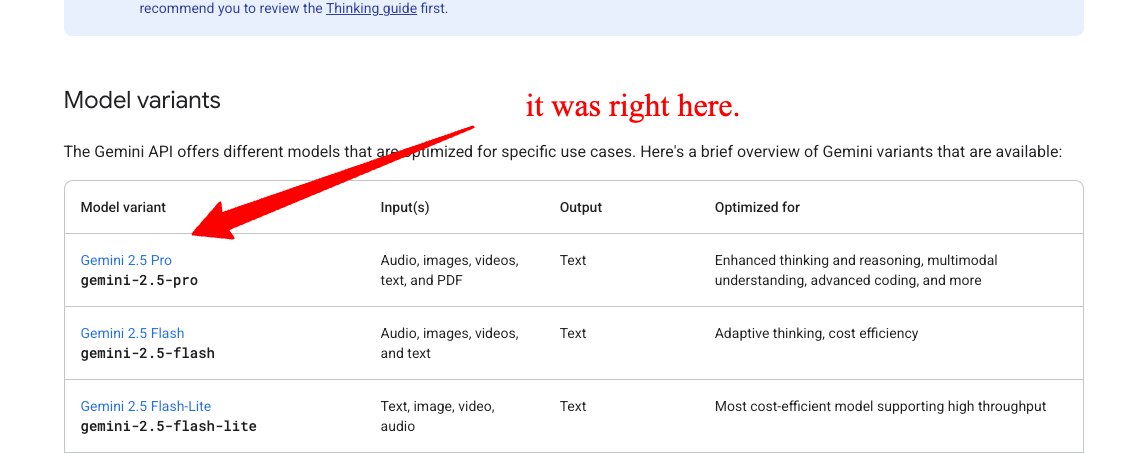
Task: Click the Model variant column header
Action: pyautogui.click(x=123, y=207)
